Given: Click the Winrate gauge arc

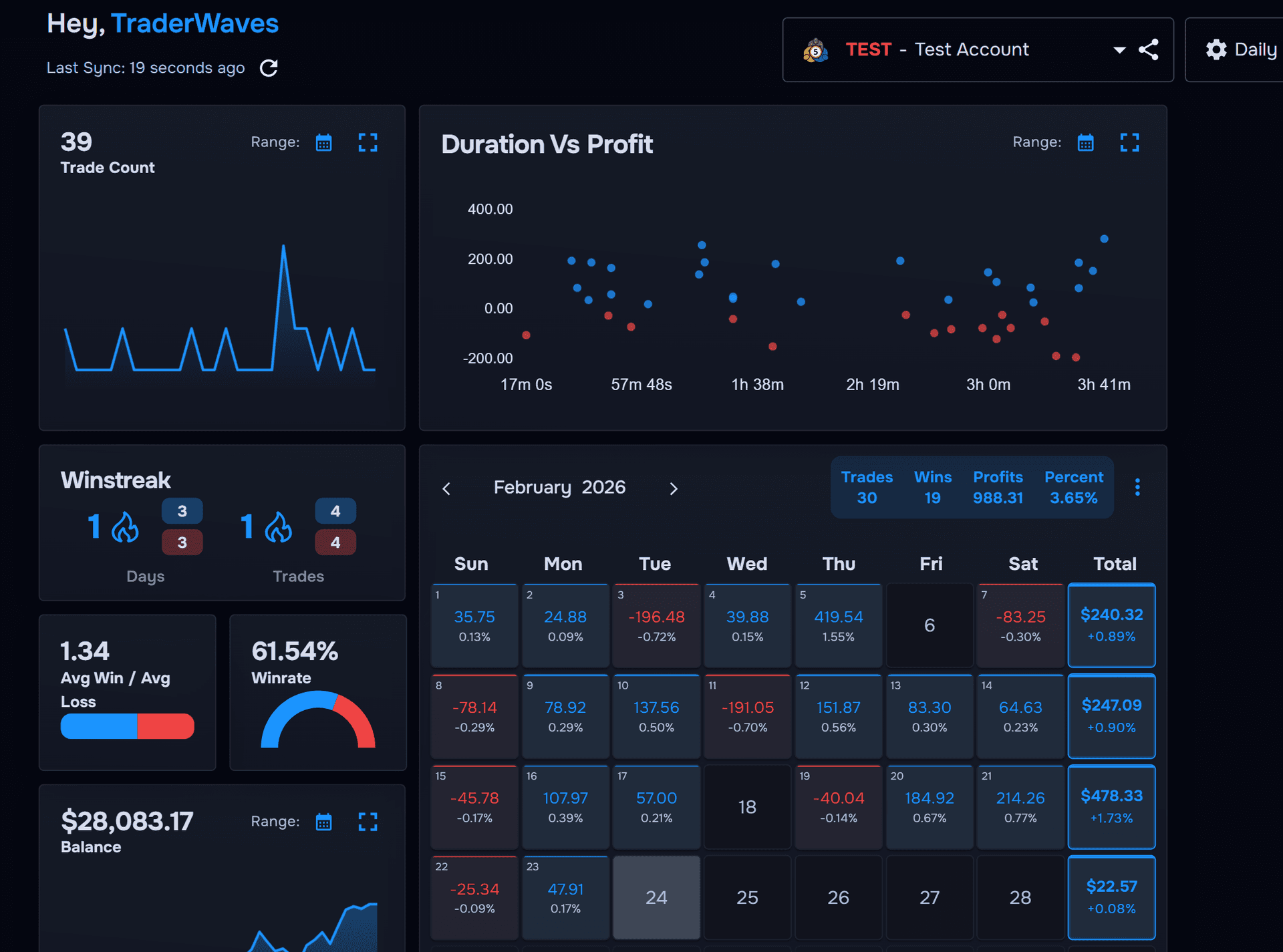Looking at the screenshot, I should [x=318, y=720].
